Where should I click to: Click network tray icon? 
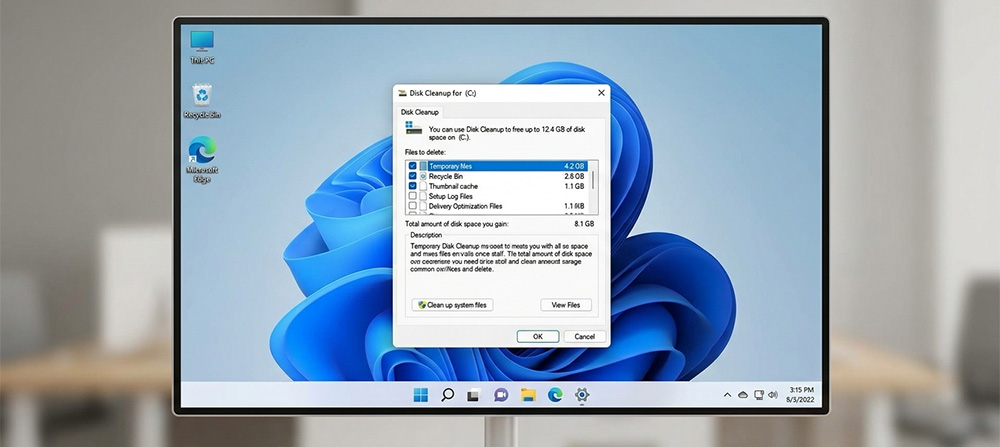pos(758,395)
